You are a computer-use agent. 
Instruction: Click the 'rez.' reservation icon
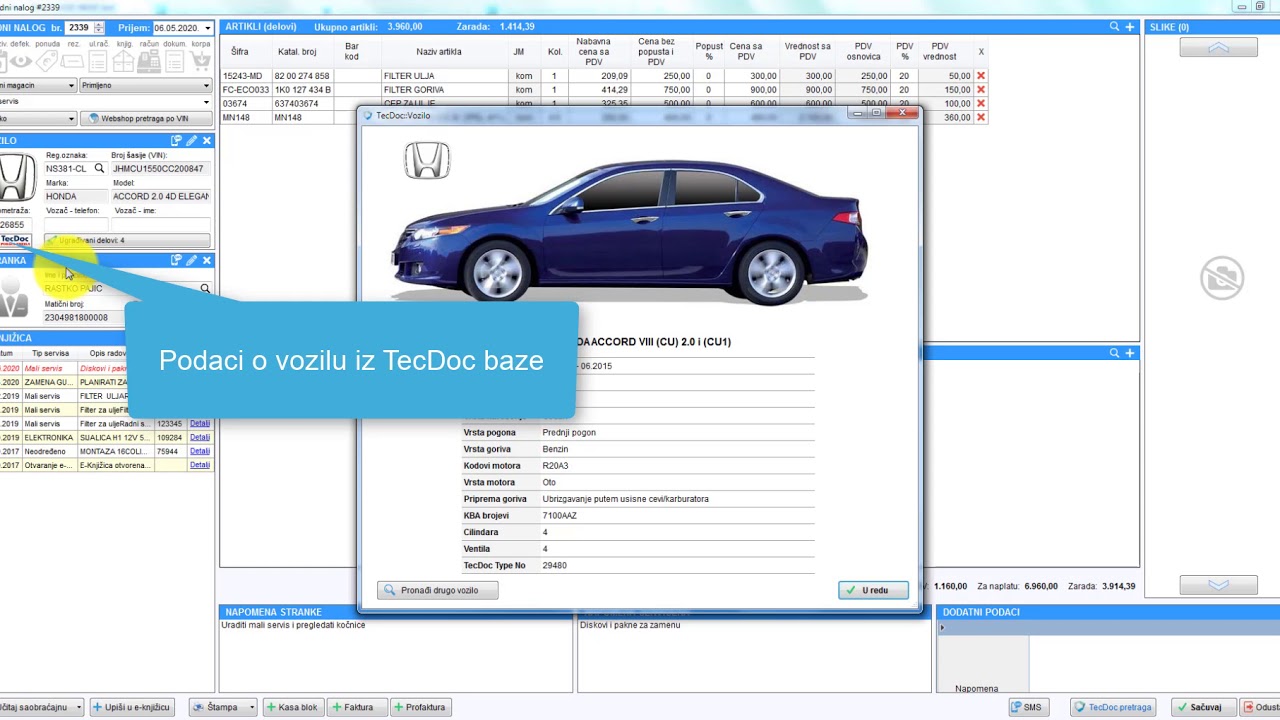click(x=72, y=62)
